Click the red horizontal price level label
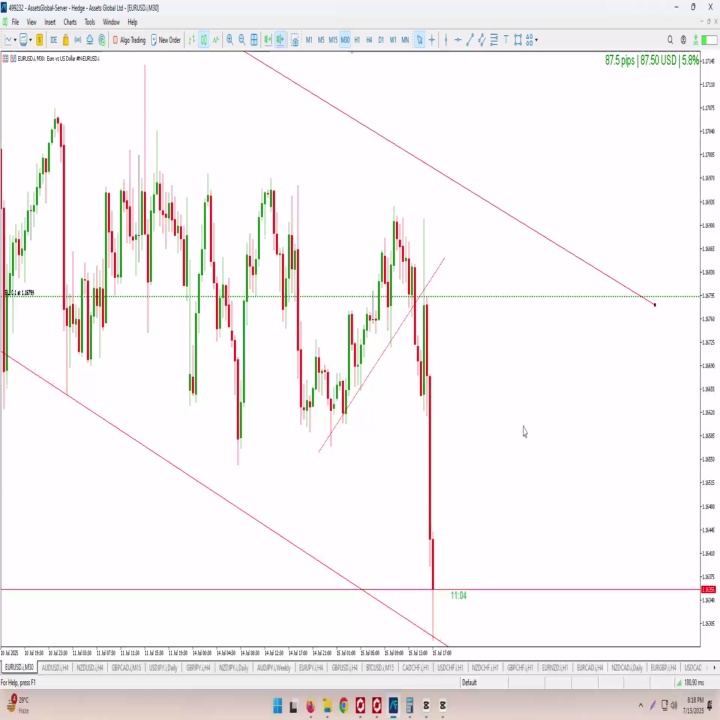This screenshot has height=720, width=720. [708, 589]
